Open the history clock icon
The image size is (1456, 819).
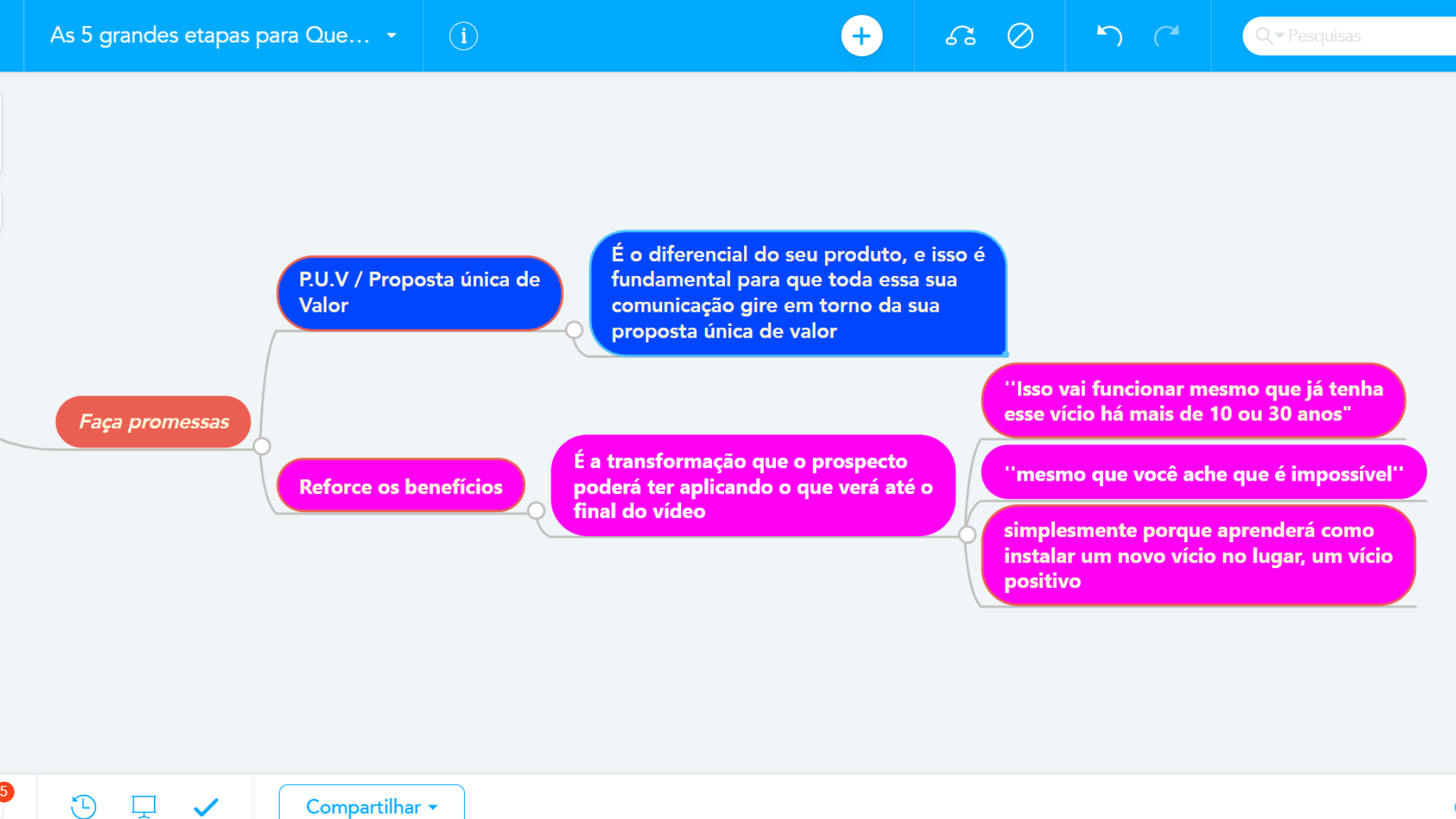point(83,805)
